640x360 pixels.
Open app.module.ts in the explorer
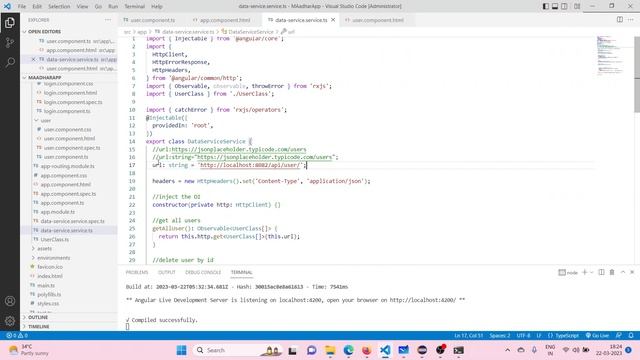click(x=58, y=212)
